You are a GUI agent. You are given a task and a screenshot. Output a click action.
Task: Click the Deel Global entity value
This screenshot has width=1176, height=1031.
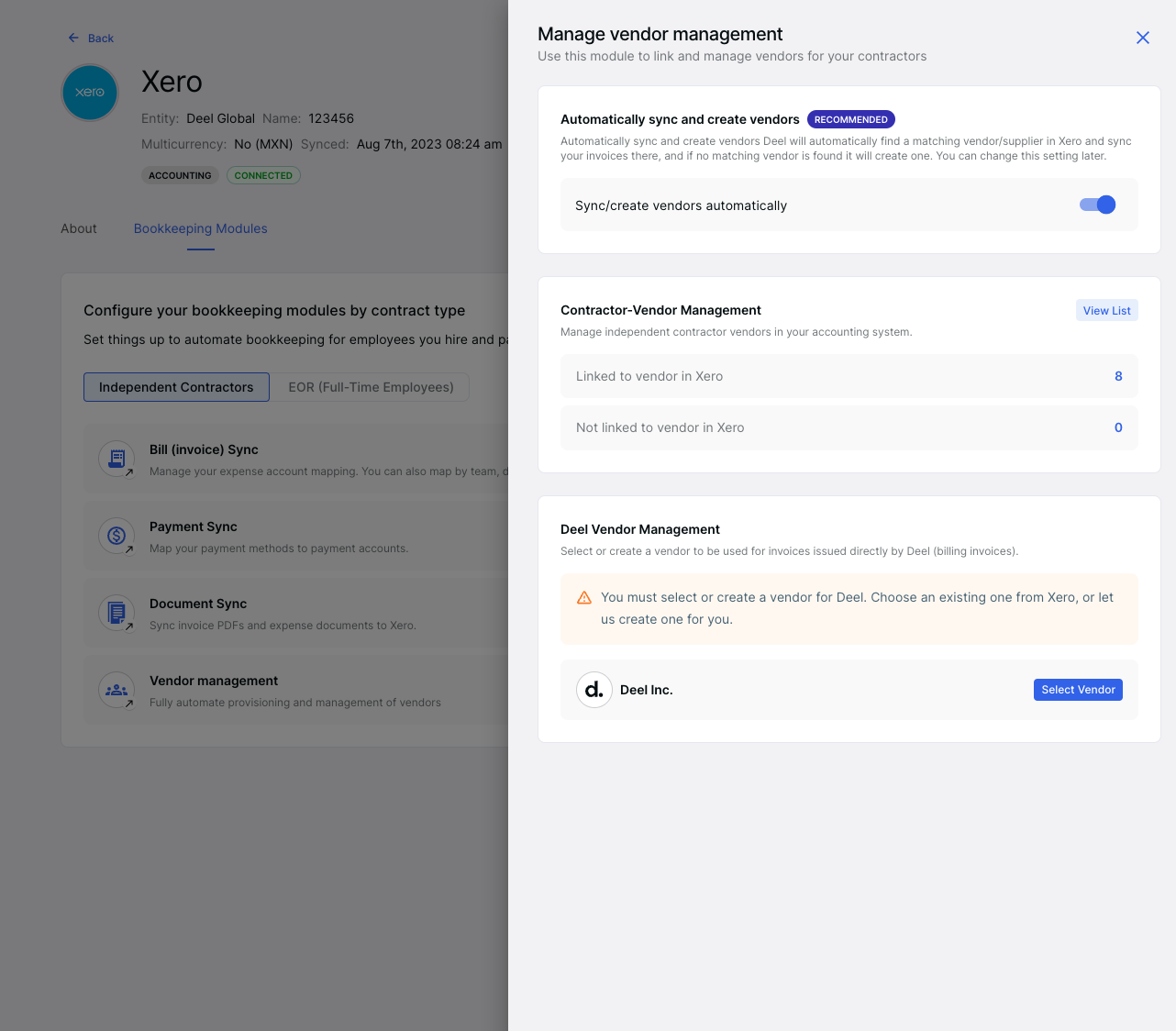pyautogui.click(x=220, y=118)
